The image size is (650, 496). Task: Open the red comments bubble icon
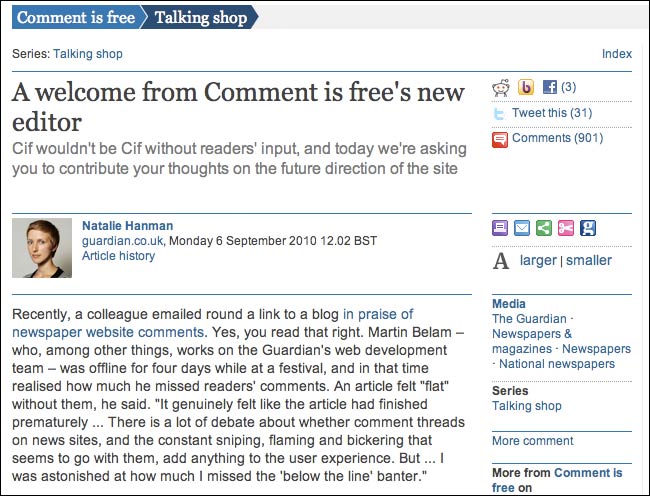click(x=500, y=140)
